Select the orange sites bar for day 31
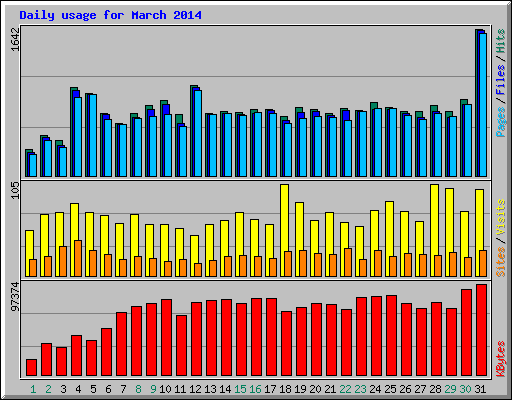This screenshot has width=512, height=400. click(x=483, y=263)
